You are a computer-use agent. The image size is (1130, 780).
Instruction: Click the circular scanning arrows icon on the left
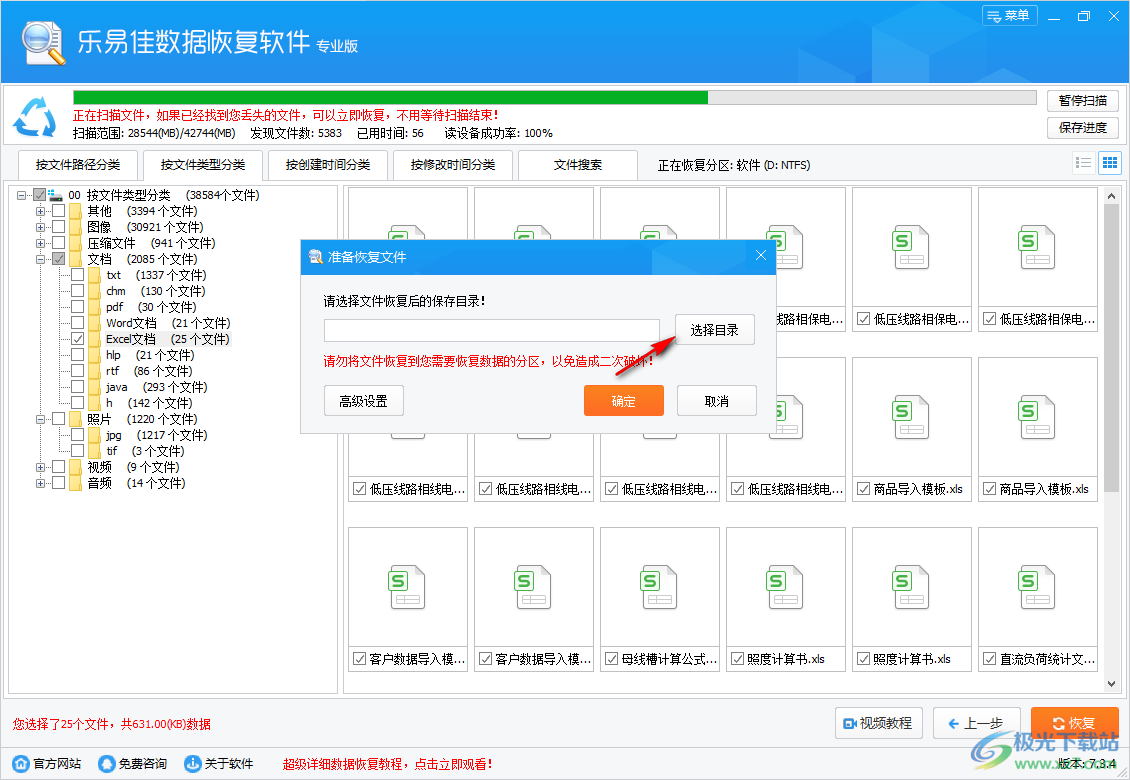[x=35, y=116]
